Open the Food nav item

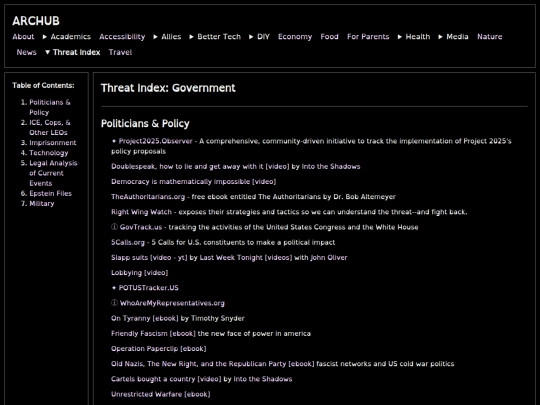point(329,37)
